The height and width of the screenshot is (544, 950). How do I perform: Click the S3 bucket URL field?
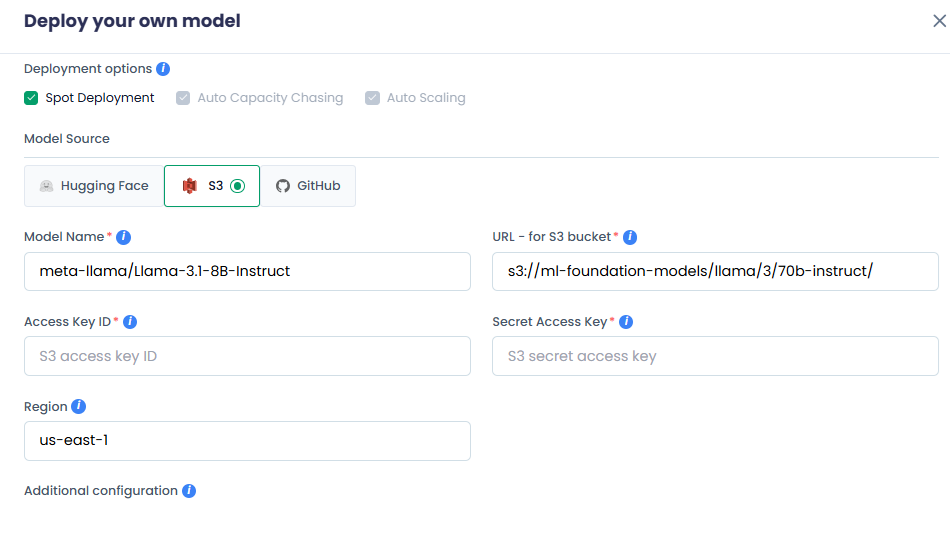[x=715, y=271]
